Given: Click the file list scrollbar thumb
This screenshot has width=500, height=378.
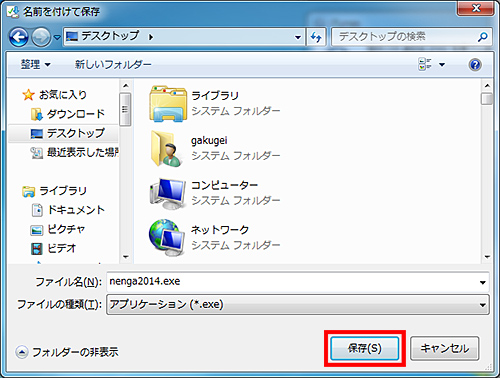Looking at the screenshot, I should [487, 99].
